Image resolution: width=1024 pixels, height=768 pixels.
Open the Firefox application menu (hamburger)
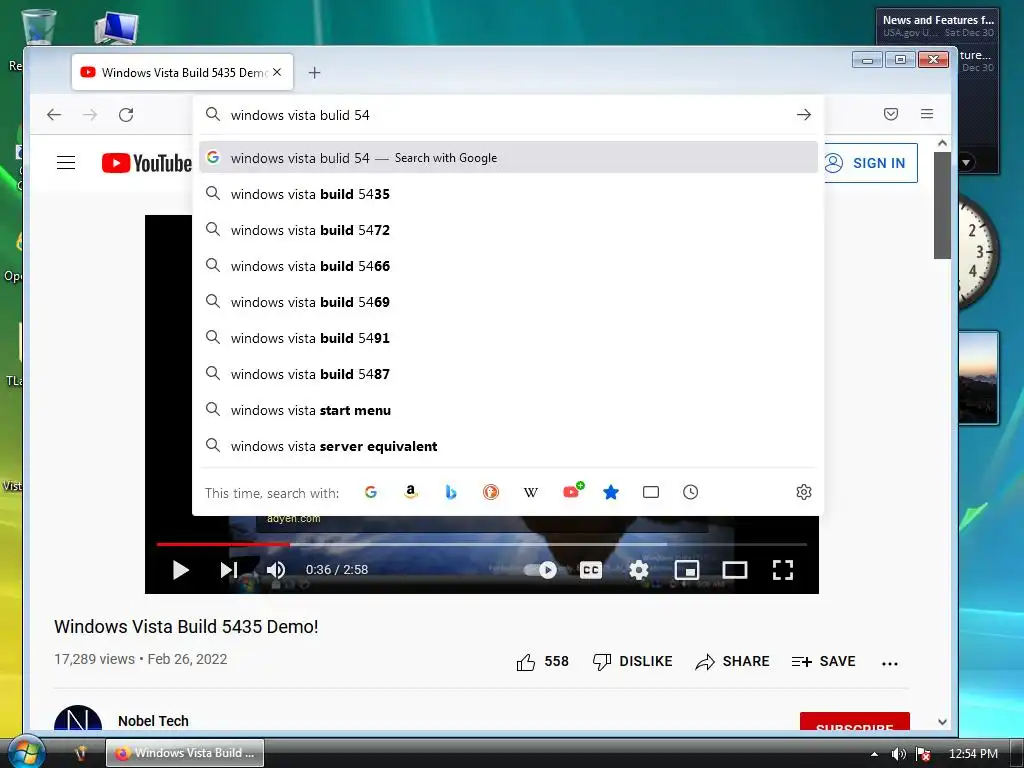tap(927, 114)
